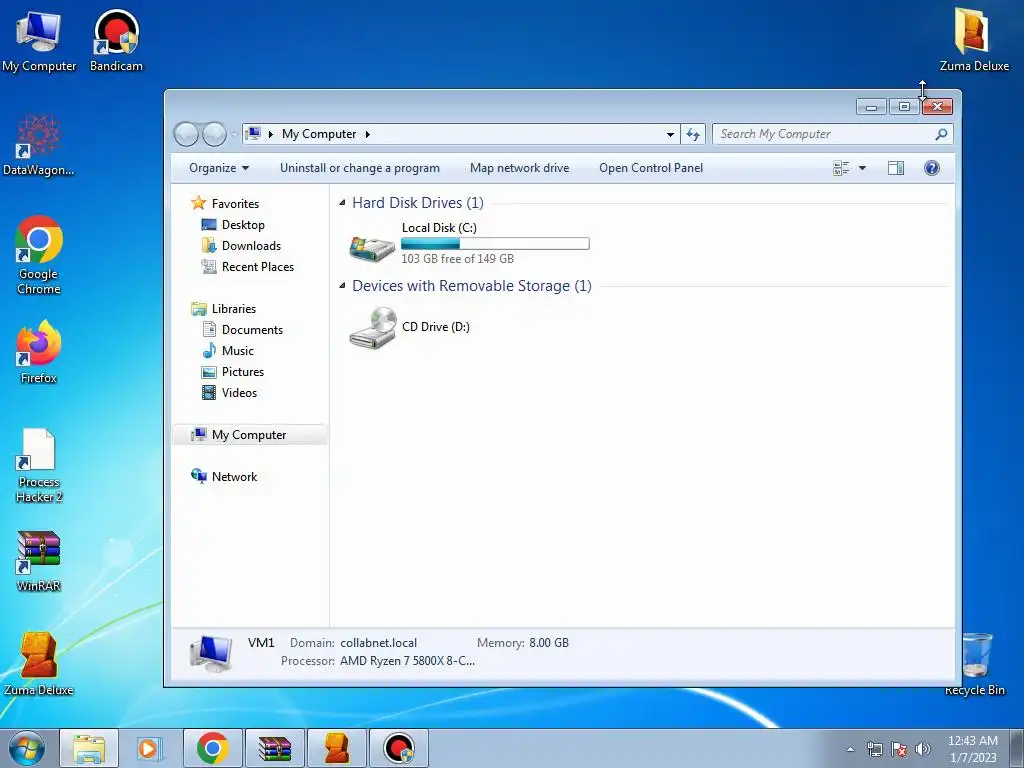Image resolution: width=1024 pixels, height=768 pixels.
Task: Click the My Computer breadcrumb segment
Action: tap(319, 134)
